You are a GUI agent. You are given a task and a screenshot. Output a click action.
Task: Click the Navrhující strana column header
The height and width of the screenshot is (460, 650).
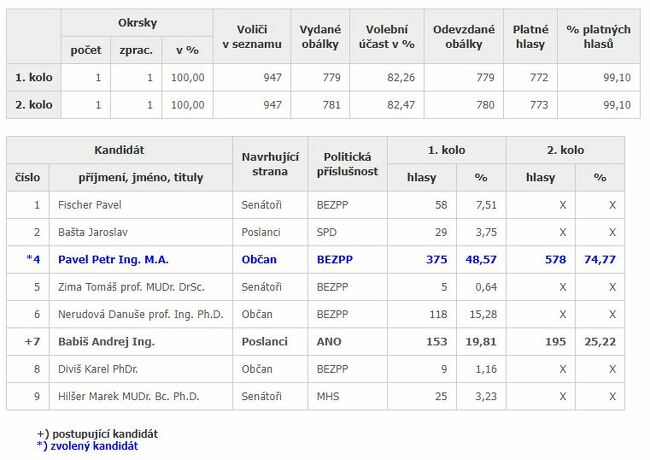coord(265,164)
